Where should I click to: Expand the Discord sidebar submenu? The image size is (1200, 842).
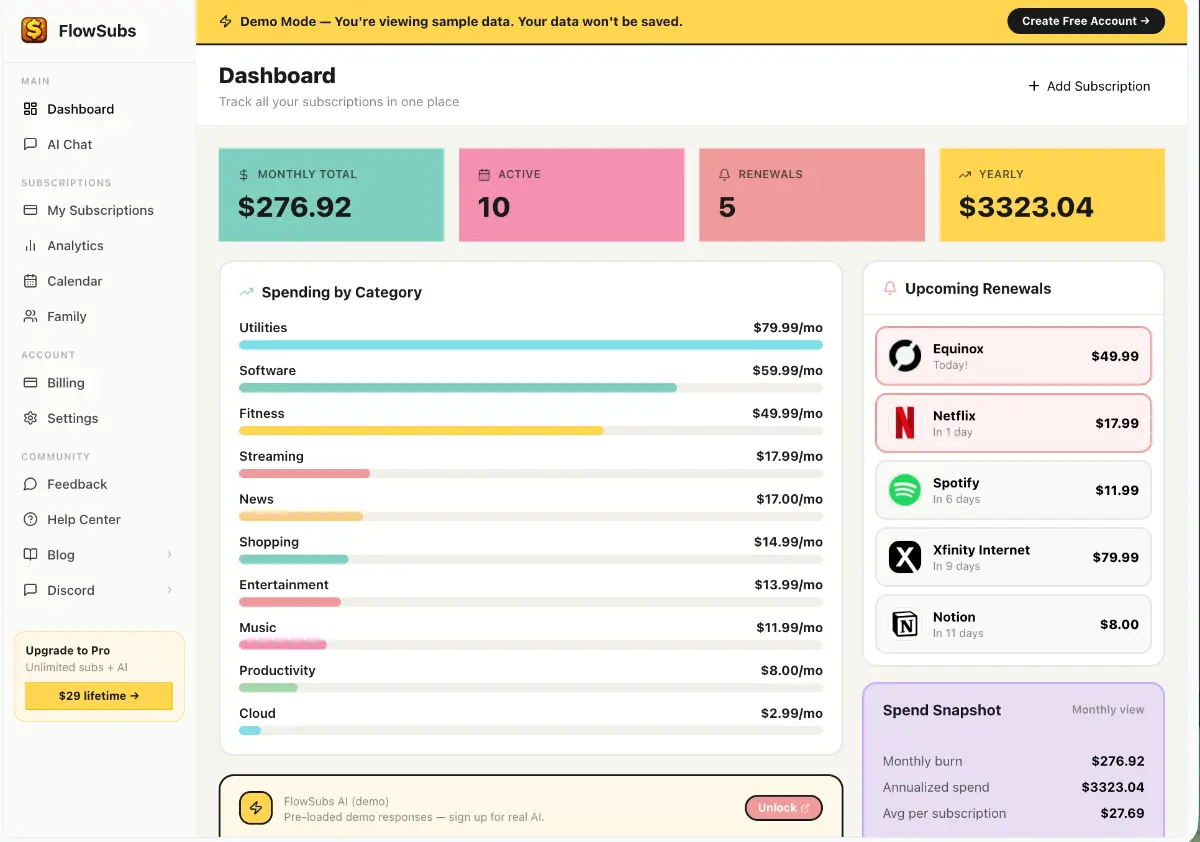click(168, 590)
